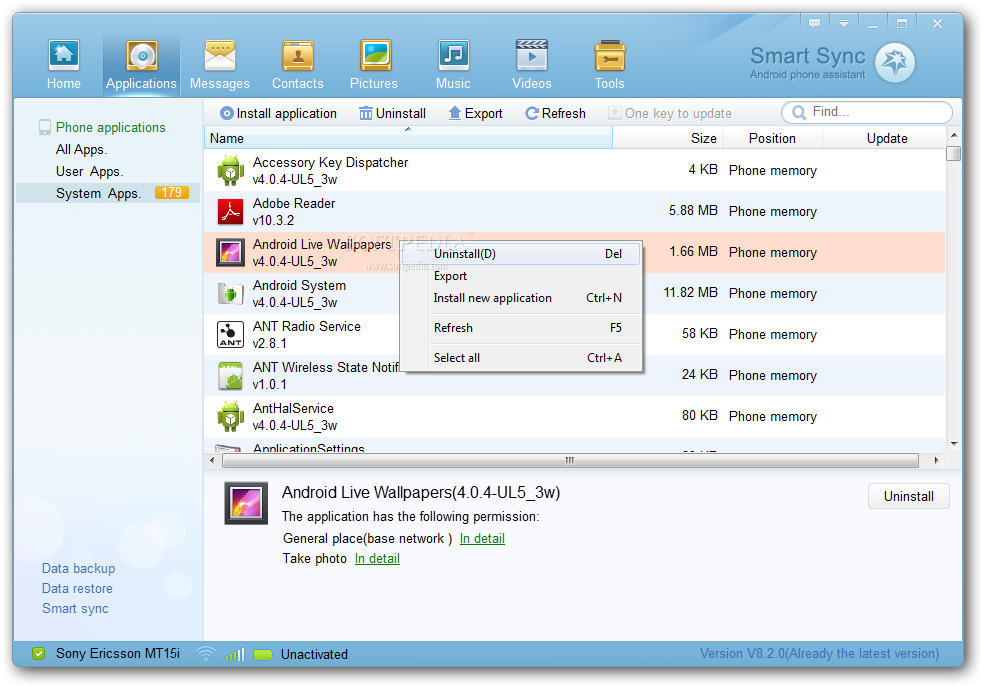Select ANT Wireless State Notifier icon
The image size is (984, 687).
(230, 375)
